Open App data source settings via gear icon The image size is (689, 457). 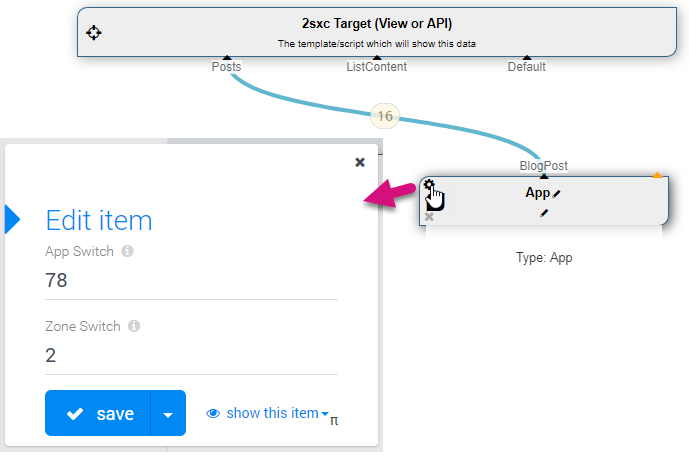tap(429, 185)
